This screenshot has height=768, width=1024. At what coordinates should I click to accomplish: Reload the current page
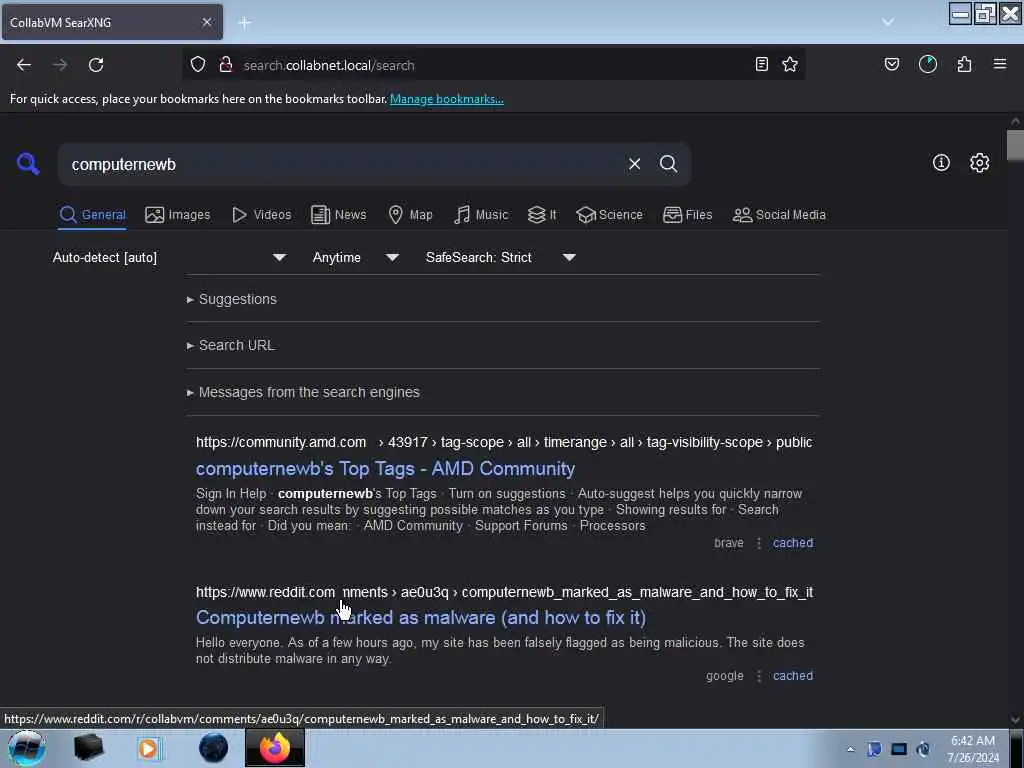[96, 65]
